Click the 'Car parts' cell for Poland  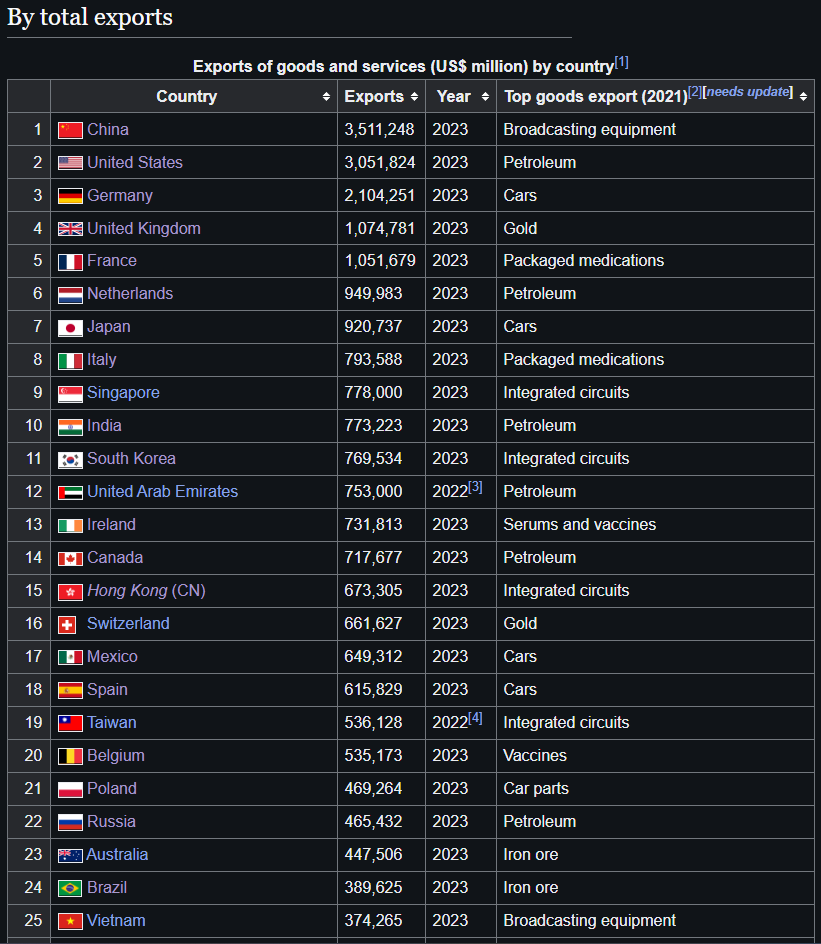pos(536,789)
